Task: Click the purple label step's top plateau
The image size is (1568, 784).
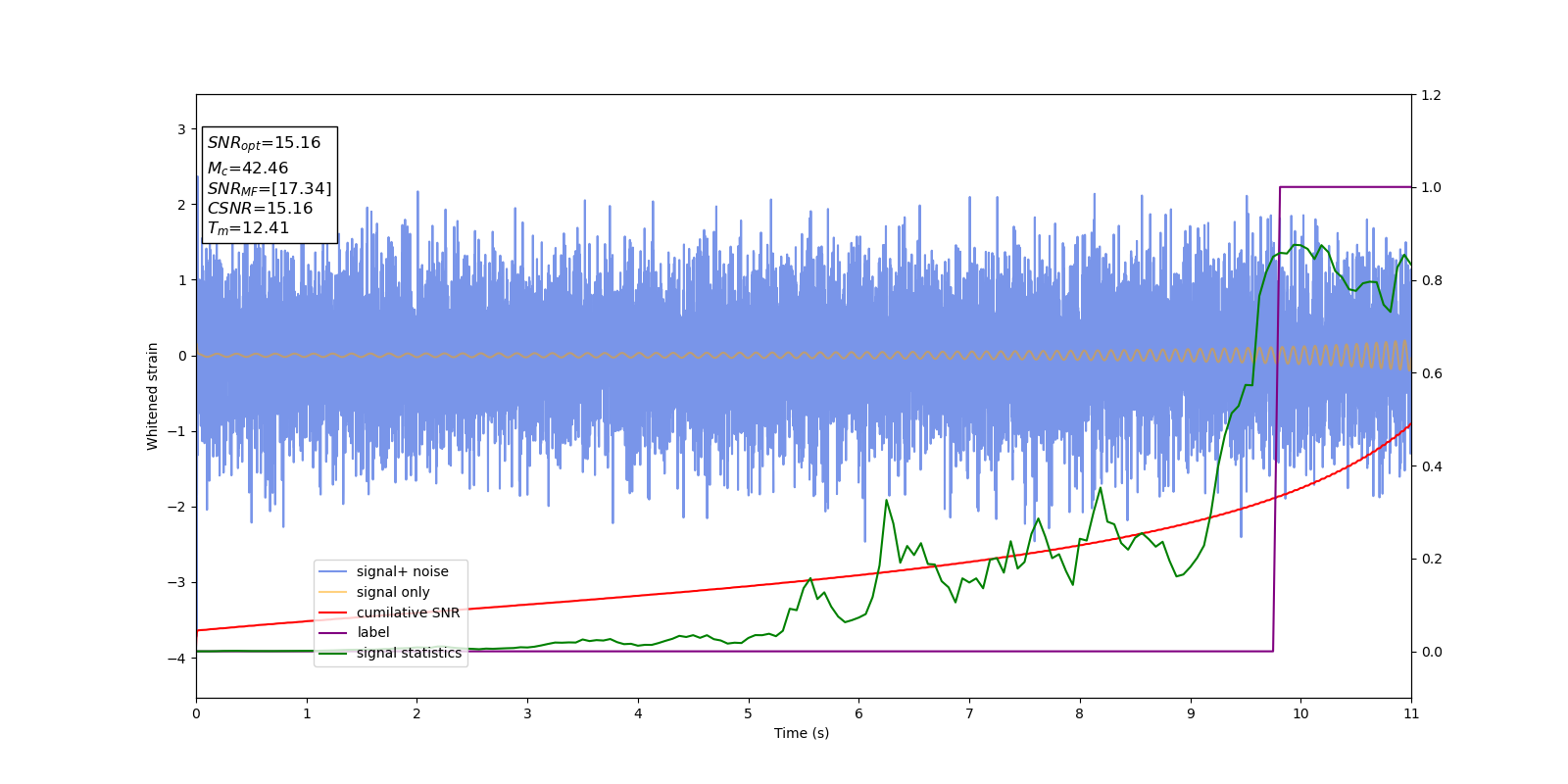Action: click(1346, 187)
